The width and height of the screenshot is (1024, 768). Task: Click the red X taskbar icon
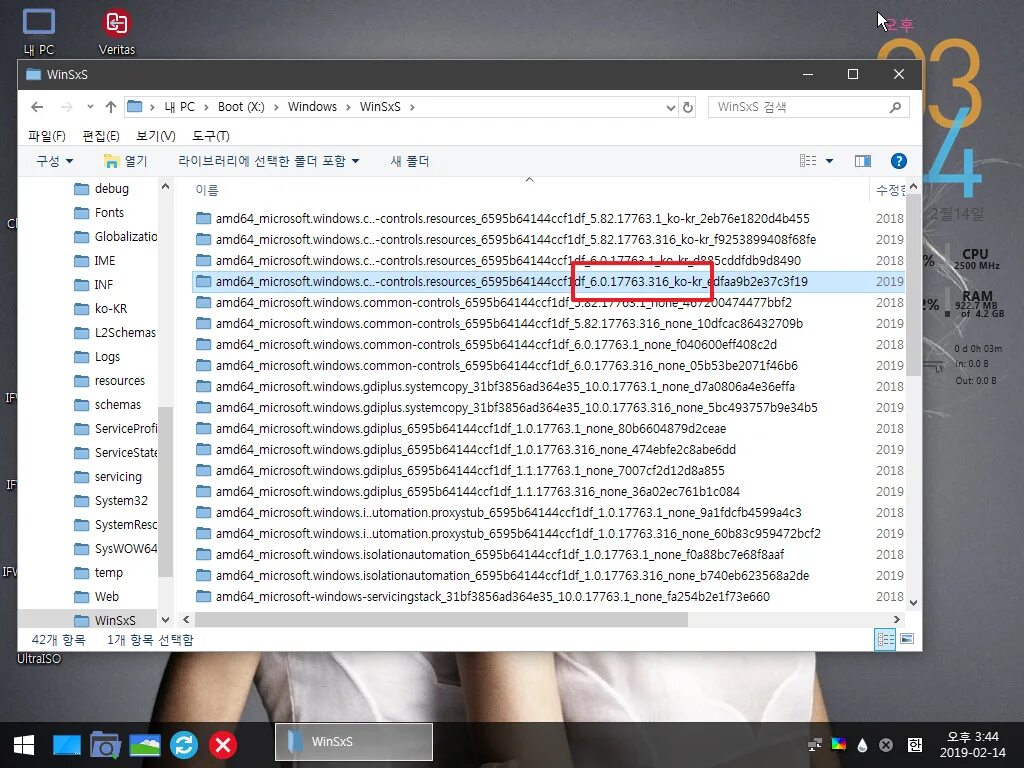[223, 745]
